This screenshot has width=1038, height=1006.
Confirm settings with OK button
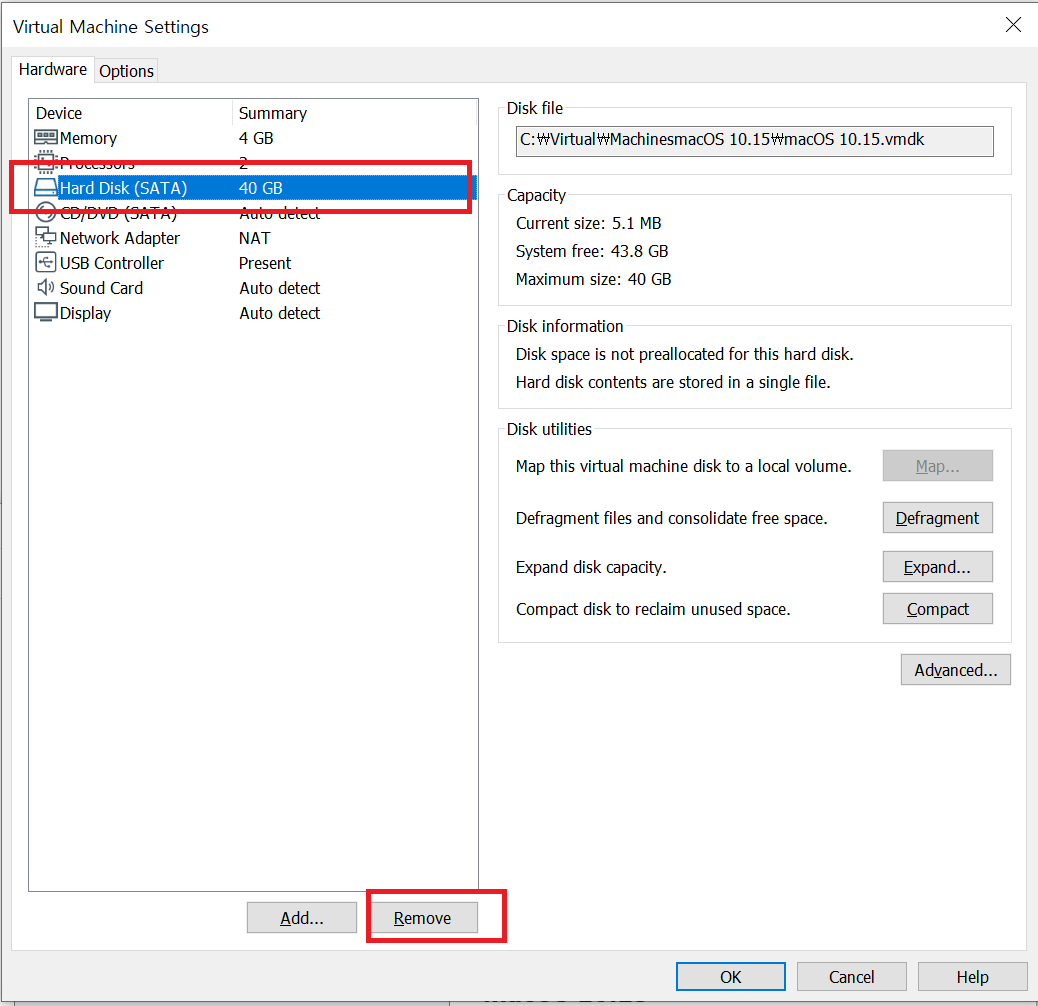tap(730, 977)
